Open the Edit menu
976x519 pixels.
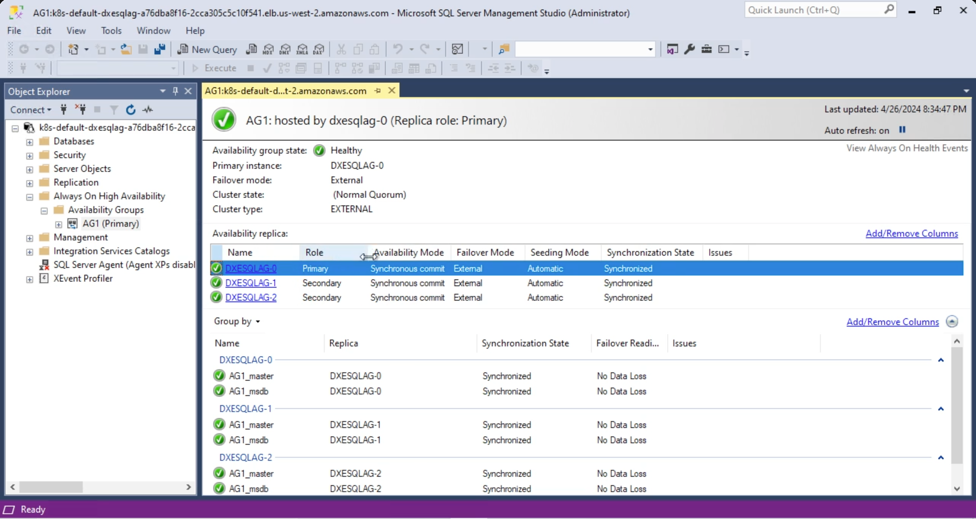[x=44, y=30]
